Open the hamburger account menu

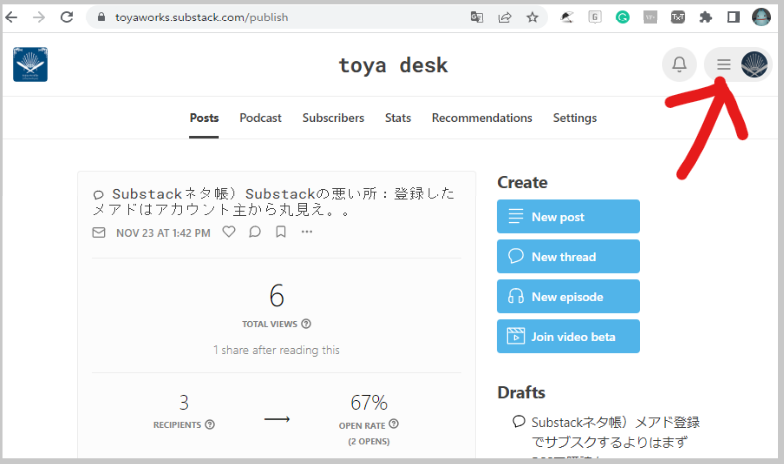(x=724, y=64)
